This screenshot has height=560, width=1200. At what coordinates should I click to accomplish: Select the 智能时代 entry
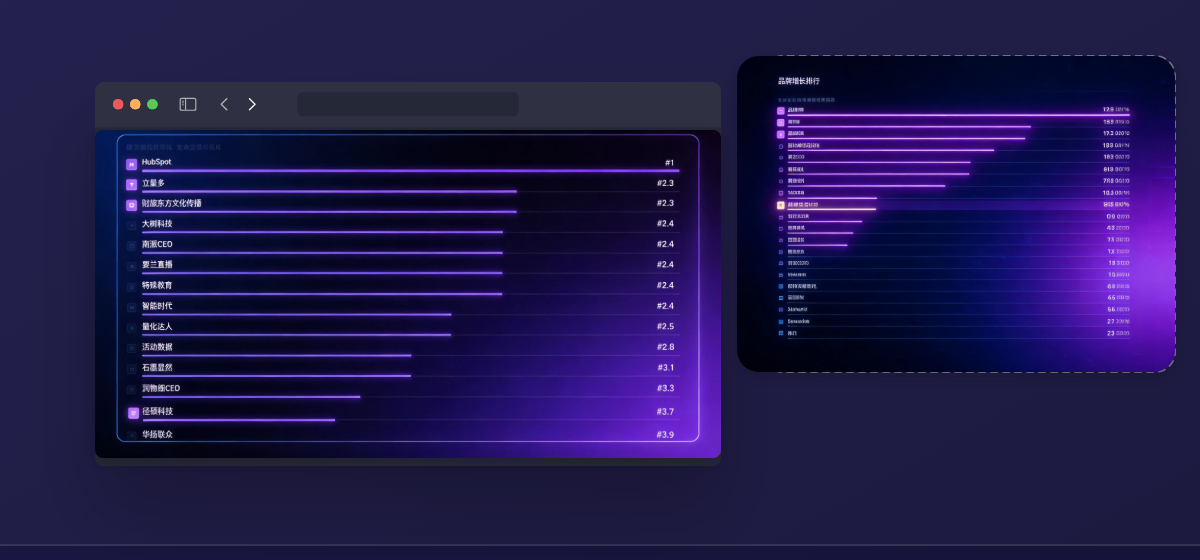[x=157, y=306]
